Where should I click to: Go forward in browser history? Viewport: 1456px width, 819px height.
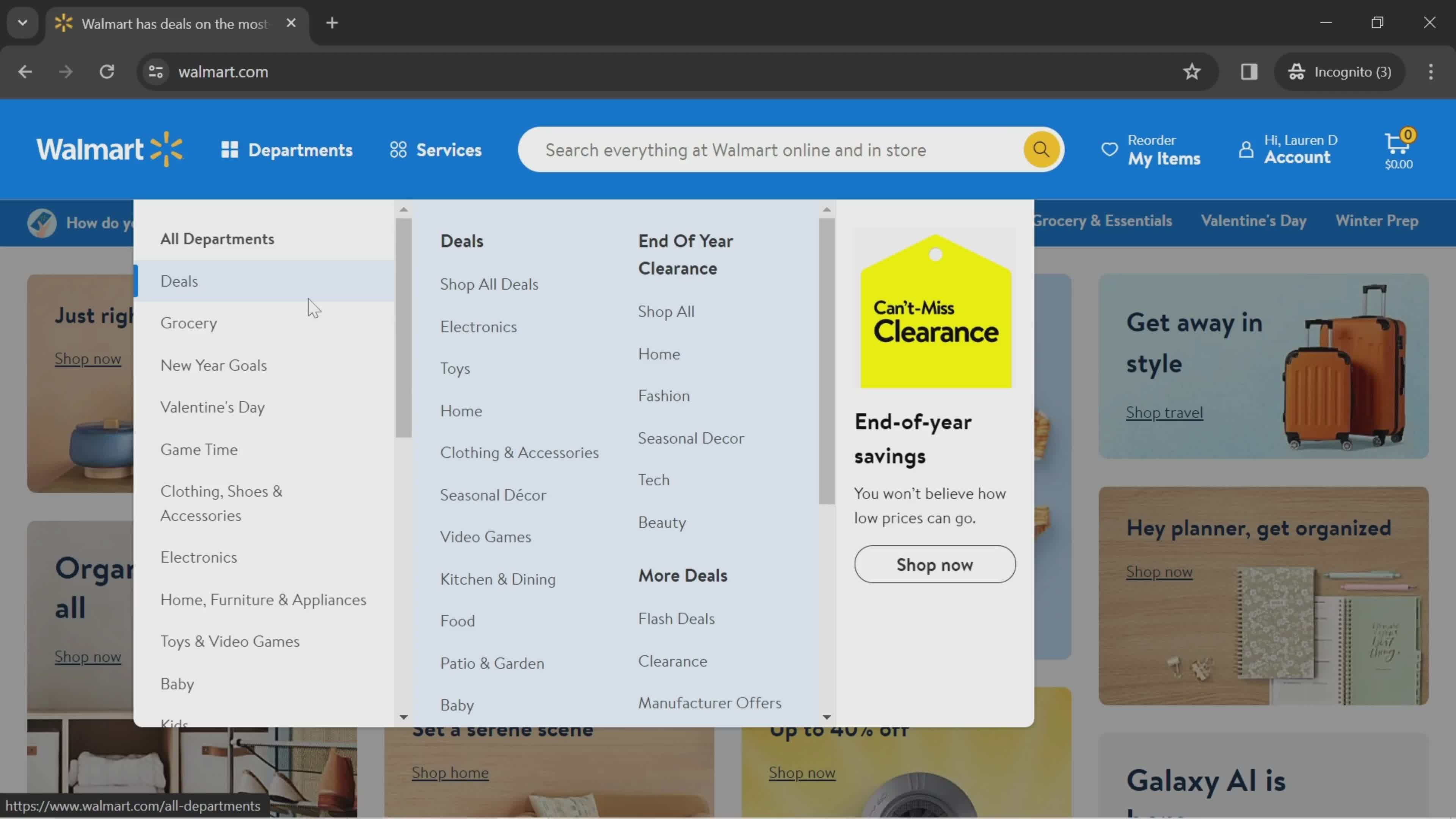click(66, 72)
